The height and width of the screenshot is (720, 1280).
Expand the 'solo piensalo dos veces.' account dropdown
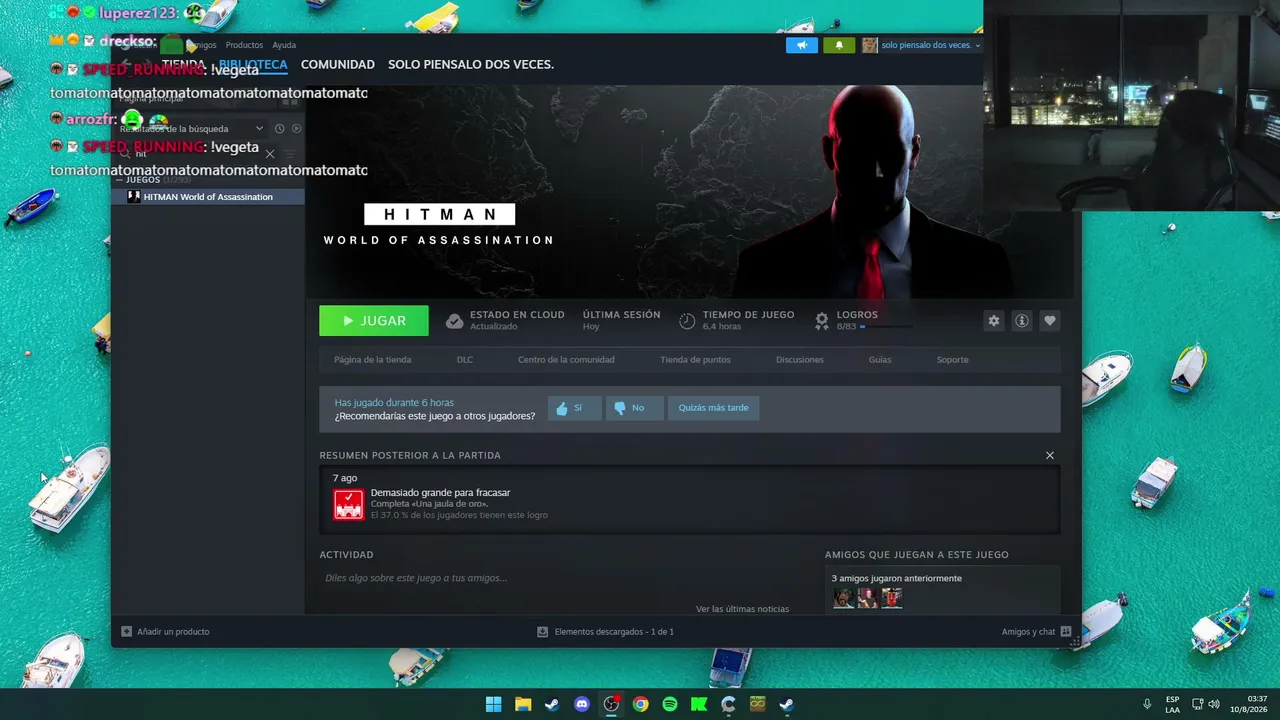coord(930,45)
